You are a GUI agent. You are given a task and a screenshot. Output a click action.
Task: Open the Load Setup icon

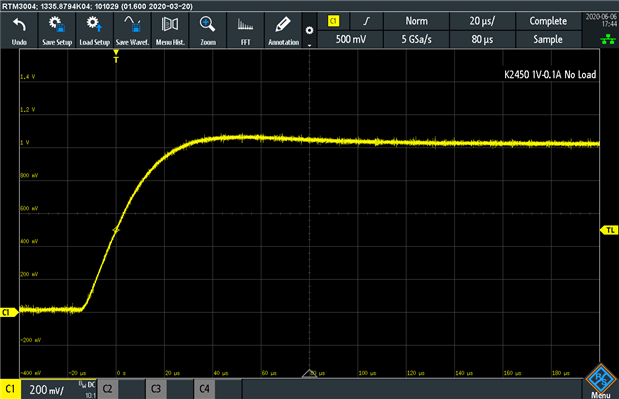pos(94,30)
